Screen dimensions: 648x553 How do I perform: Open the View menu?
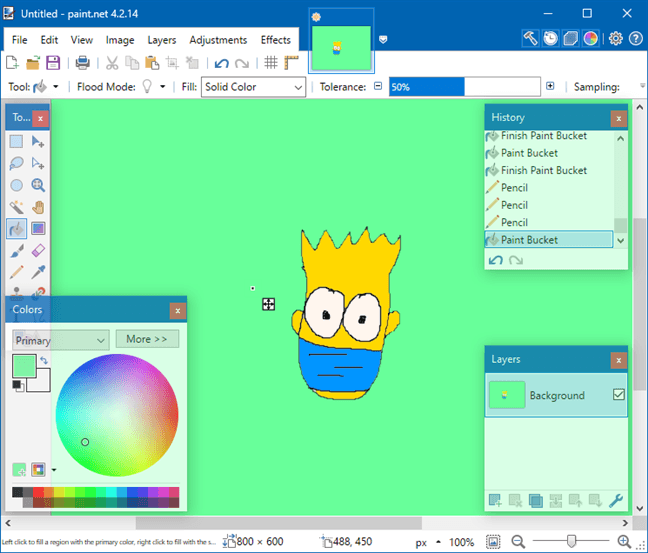pos(81,40)
